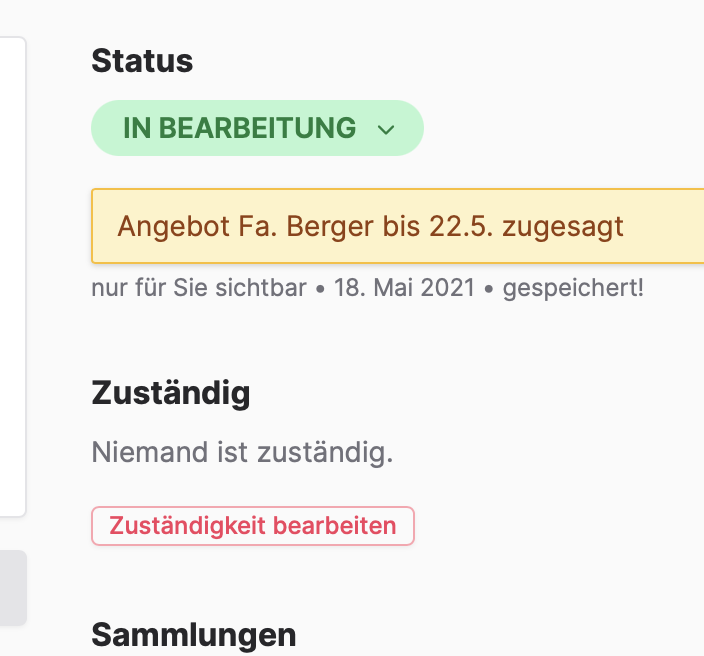Click the Zuständigkeit bearbeiten button

pos(252,526)
